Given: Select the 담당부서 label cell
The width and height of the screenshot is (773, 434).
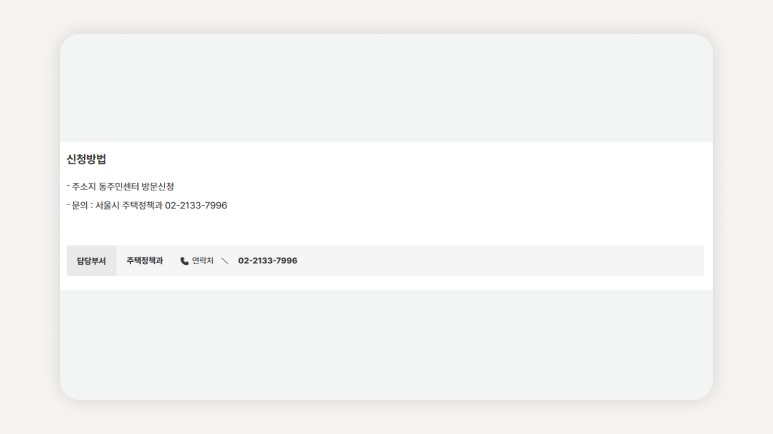Looking at the screenshot, I should pos(92,260).
